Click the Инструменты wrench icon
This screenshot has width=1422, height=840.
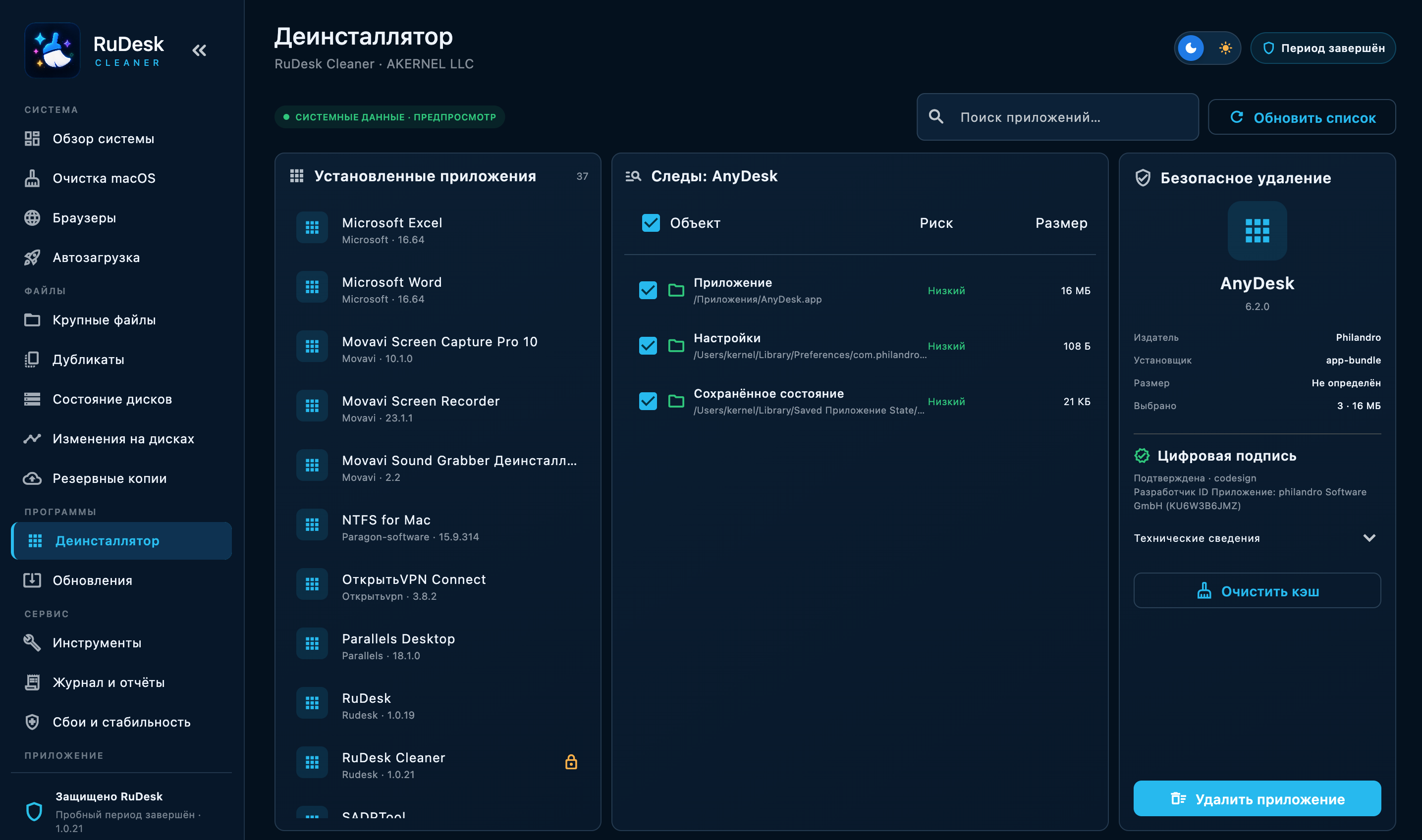[32, 642]
